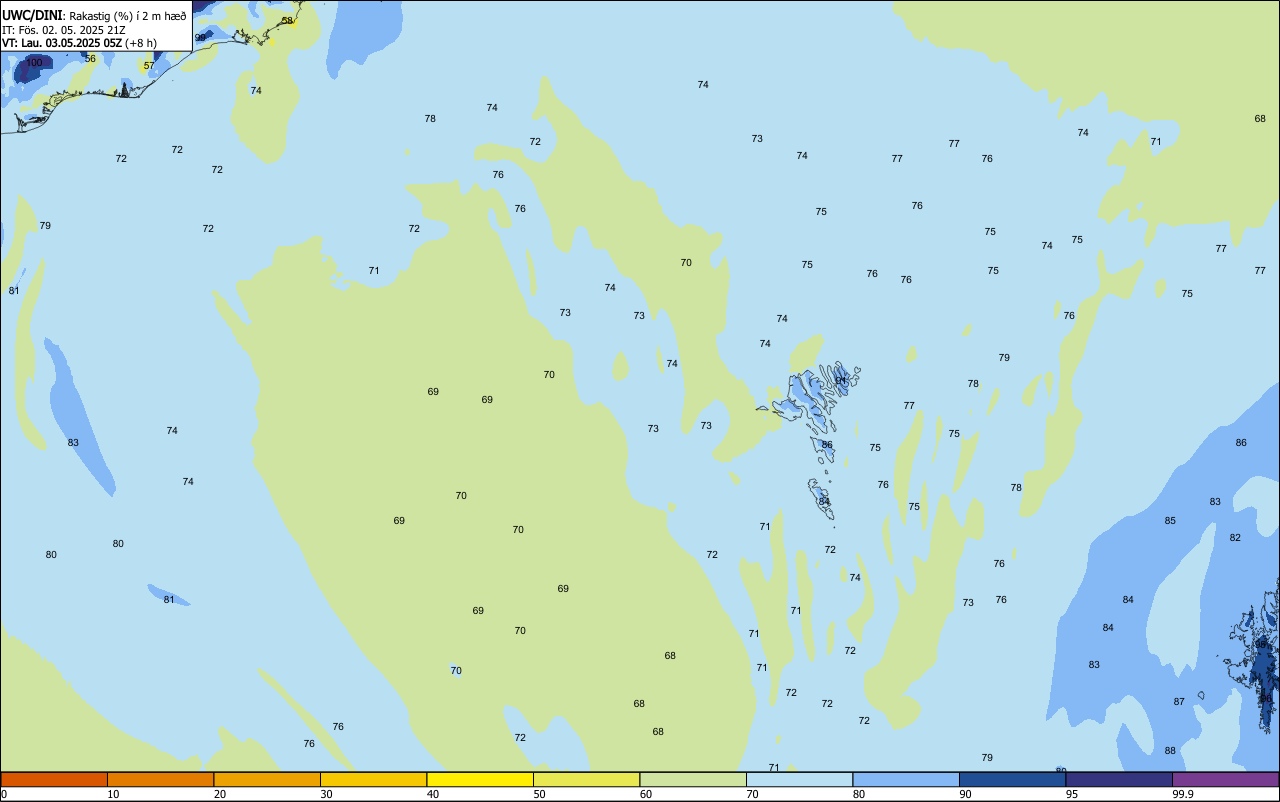Pick the yellow-green 50–60 legend swatch
1280x802 pixels.
coord(586,779)
